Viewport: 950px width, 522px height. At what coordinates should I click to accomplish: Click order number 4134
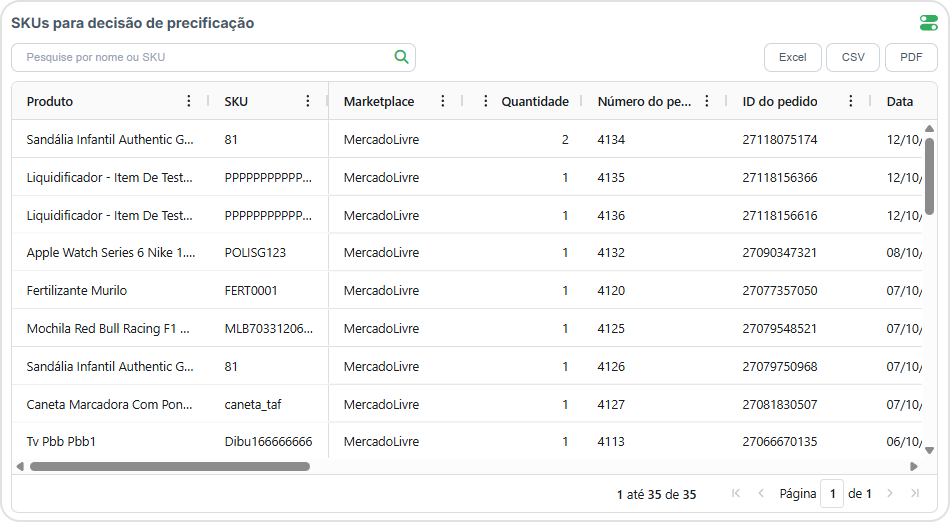click(x=611, y=139)
